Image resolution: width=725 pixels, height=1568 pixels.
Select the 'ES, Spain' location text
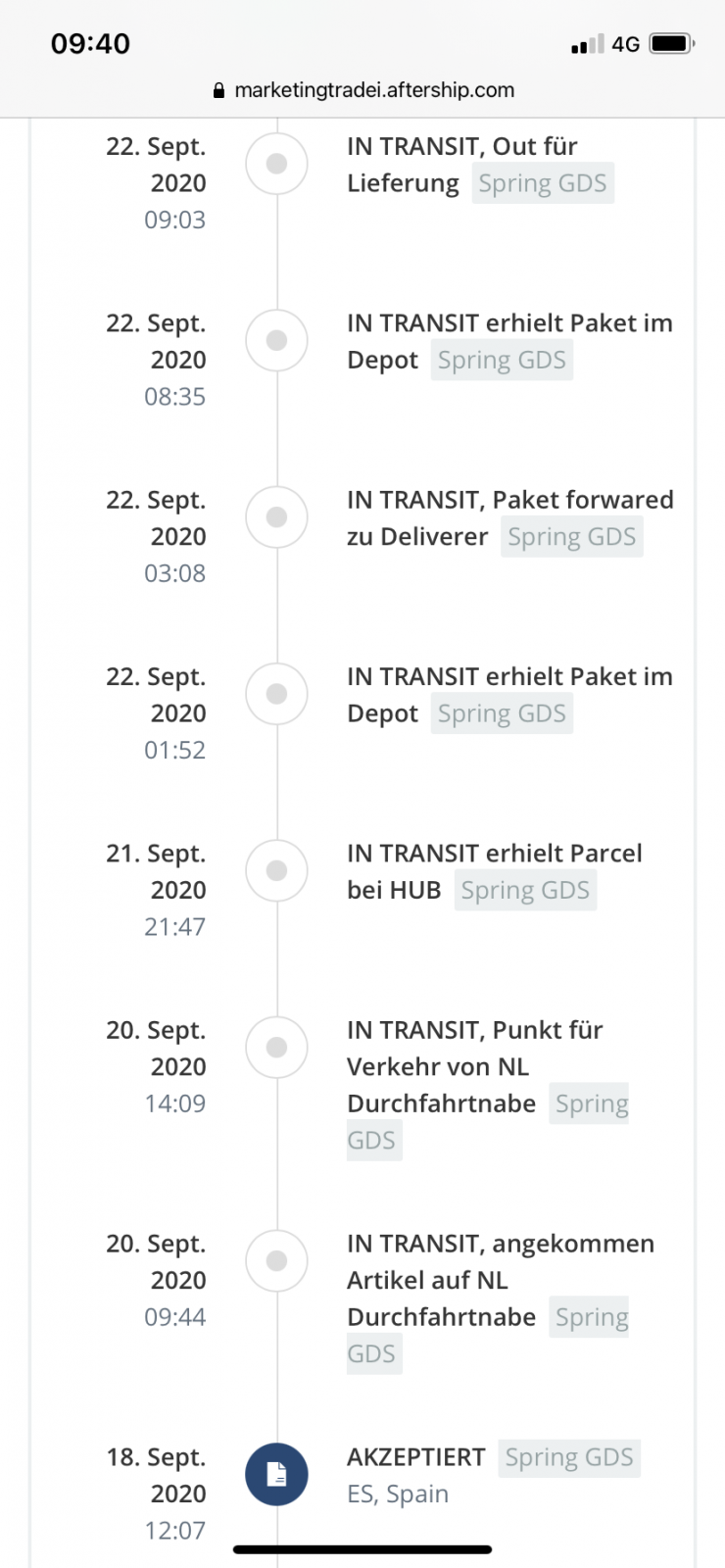398,1494
